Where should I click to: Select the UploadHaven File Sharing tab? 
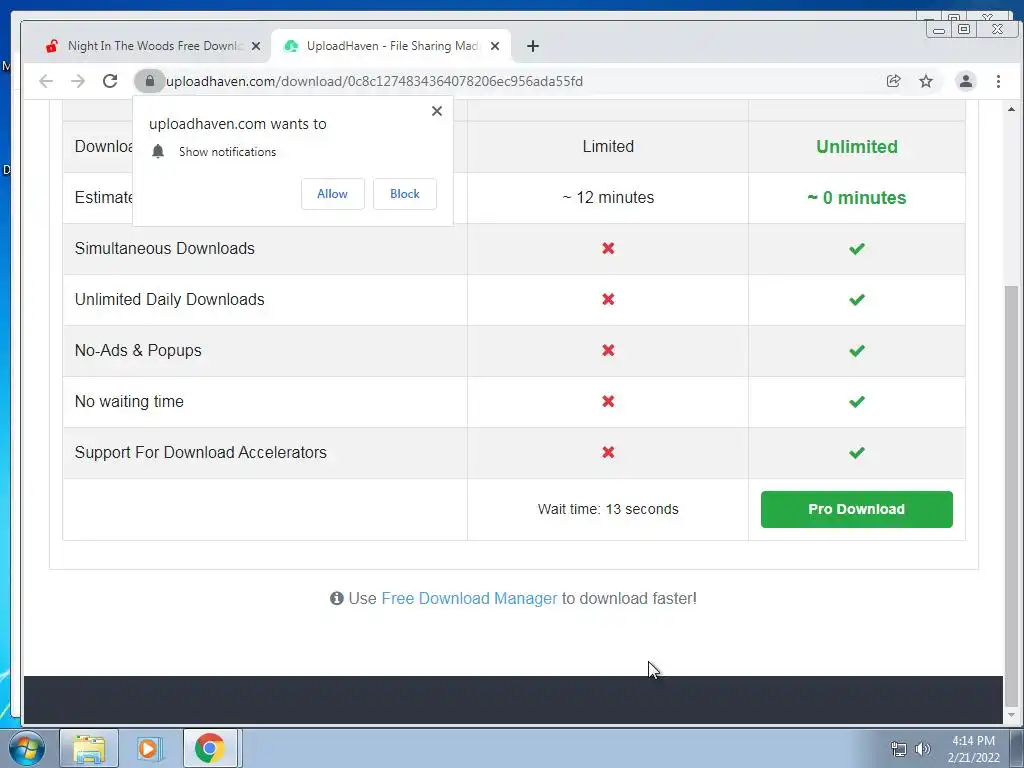[391, 46]
